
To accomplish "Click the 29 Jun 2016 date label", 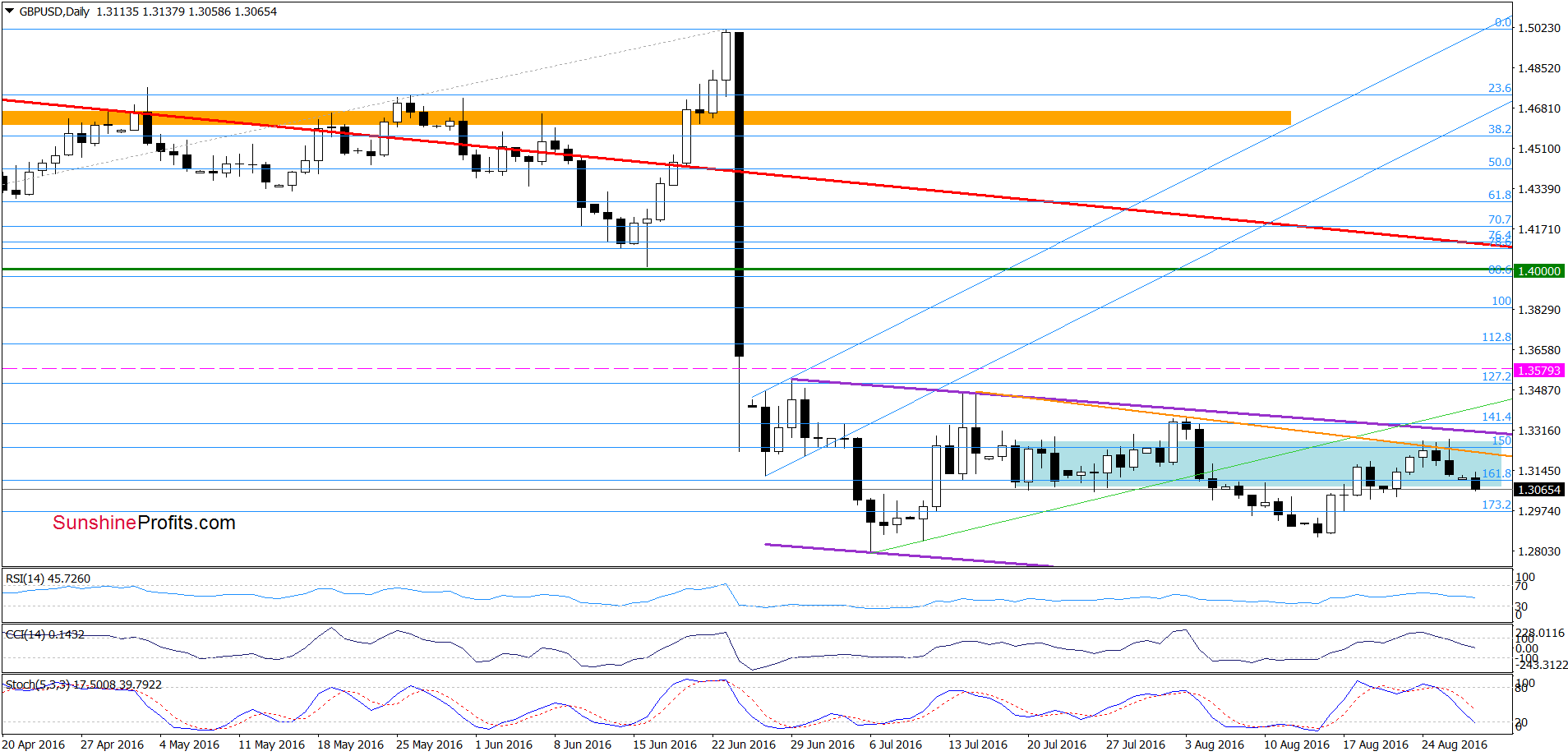I will [823, 744].
